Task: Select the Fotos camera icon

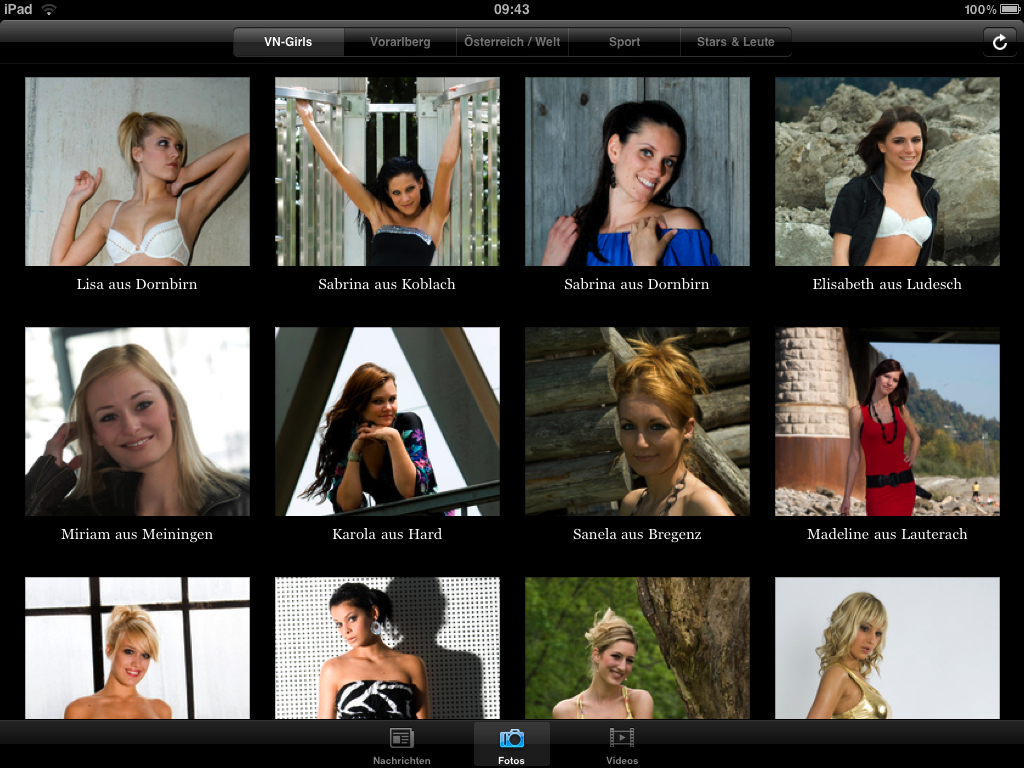Action: pyautogui.click(x=512, y=739)
